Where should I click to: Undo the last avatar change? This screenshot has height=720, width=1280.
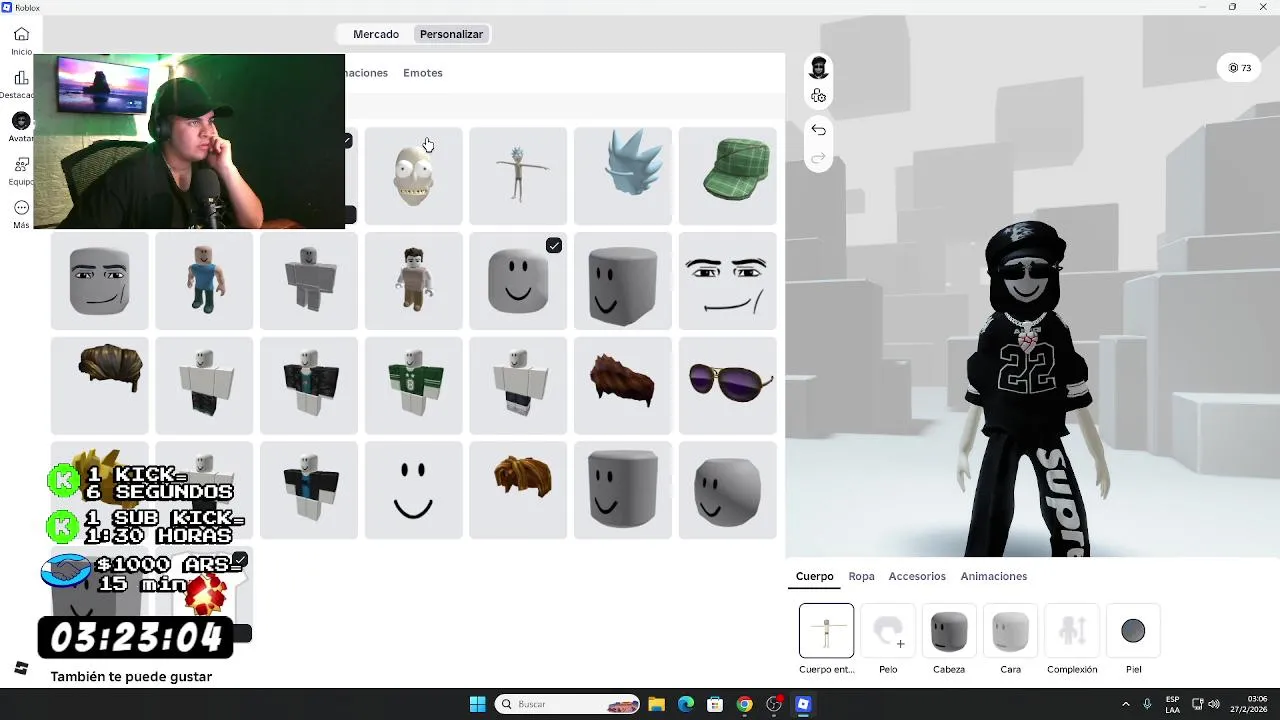pyautogui.click(x=818, y=130)
